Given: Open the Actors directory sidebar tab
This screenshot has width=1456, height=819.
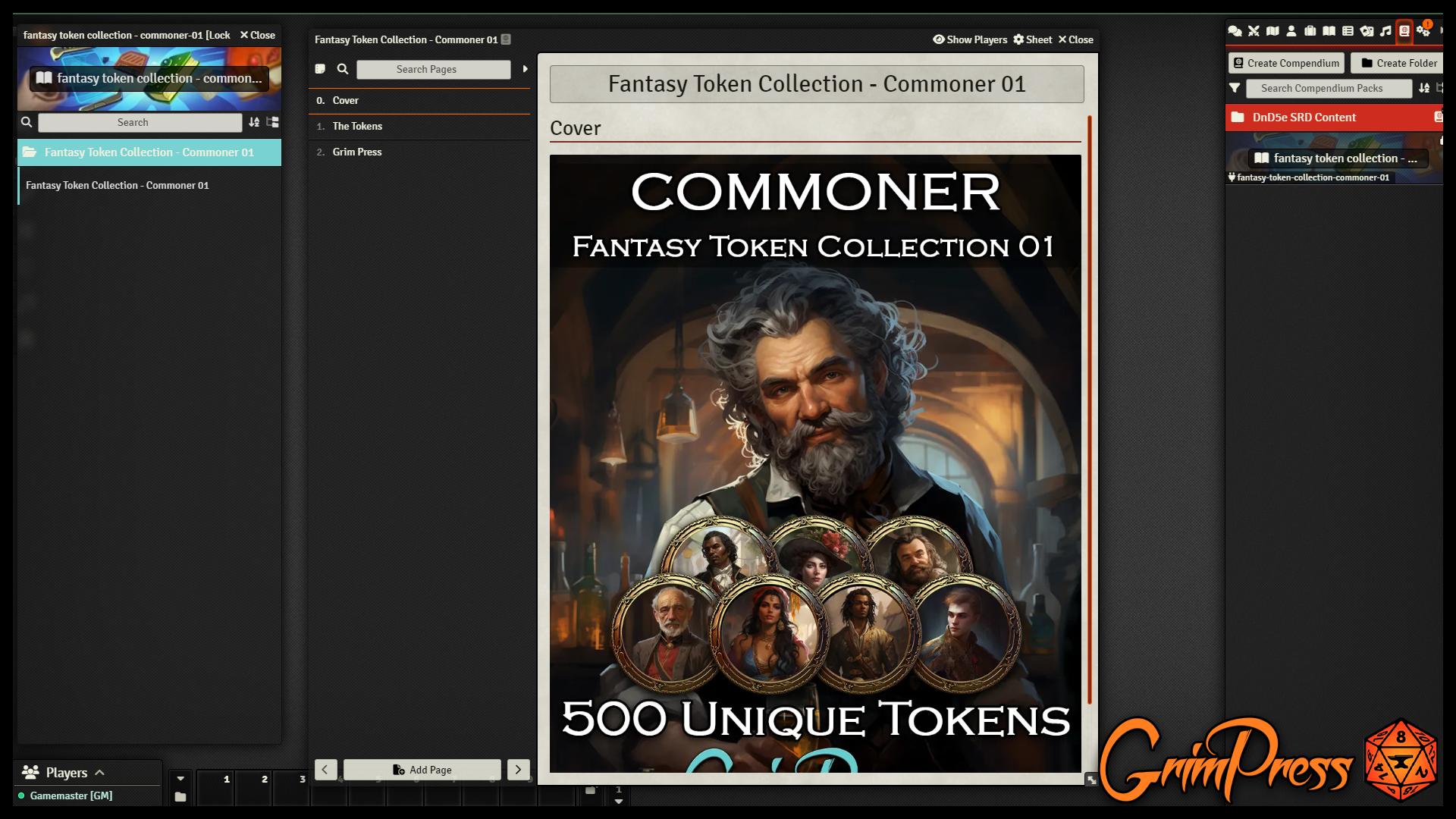Looking at the screenshot, I should pyautogui.click(x=1291, y=30).
